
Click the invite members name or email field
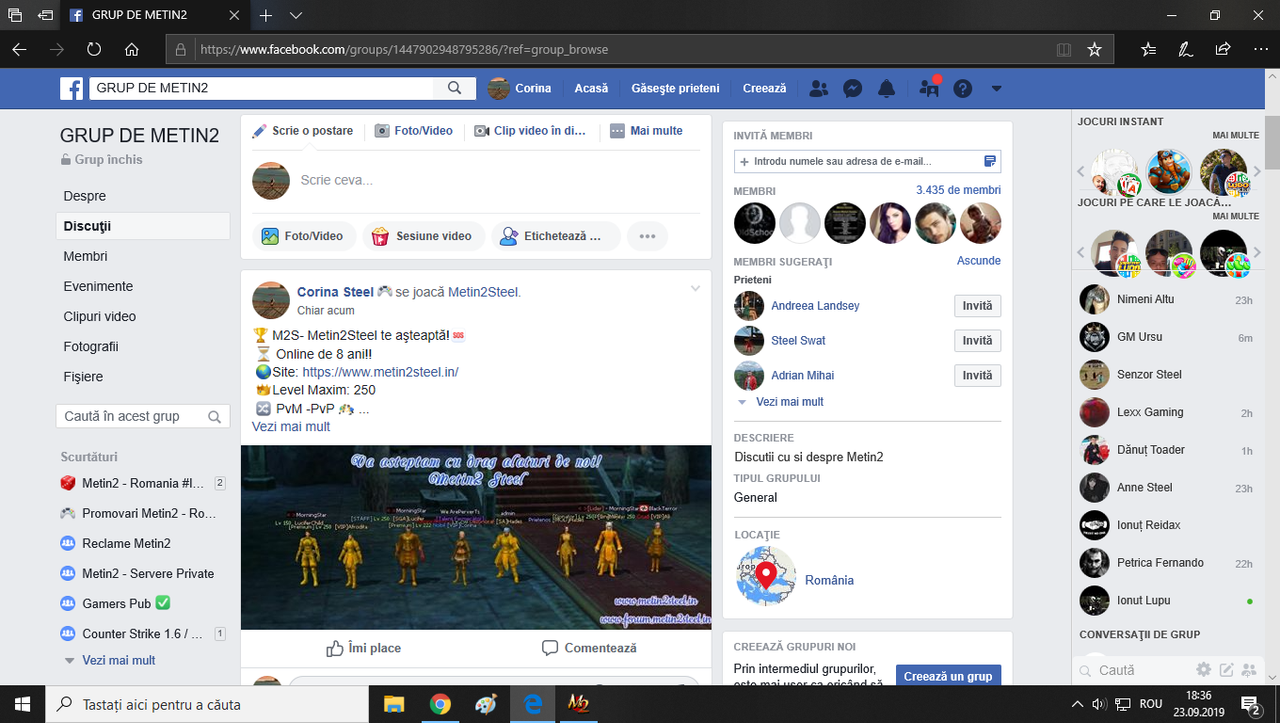(867, 161)
